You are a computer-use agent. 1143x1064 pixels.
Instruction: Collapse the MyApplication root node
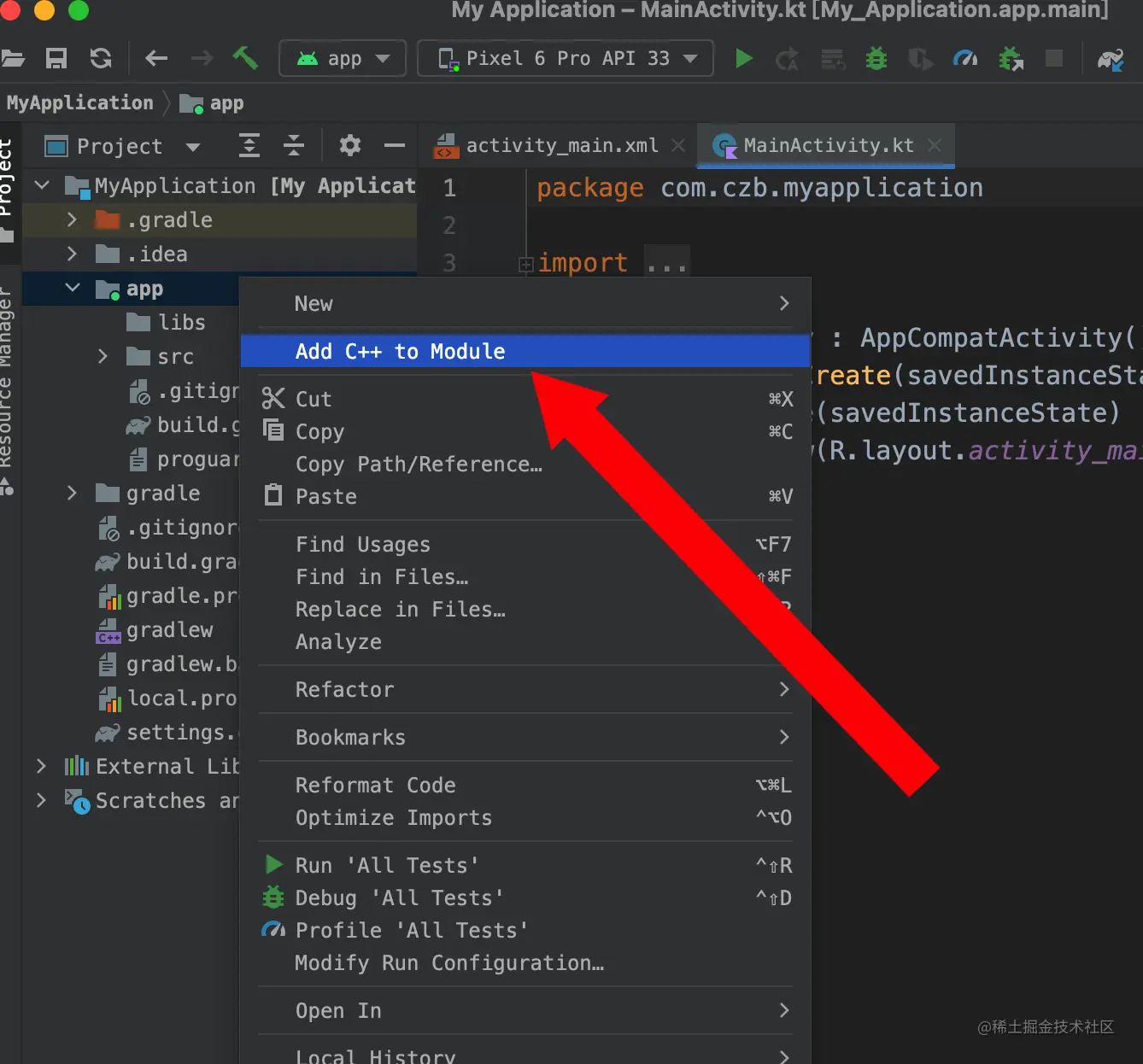(42, 185)
